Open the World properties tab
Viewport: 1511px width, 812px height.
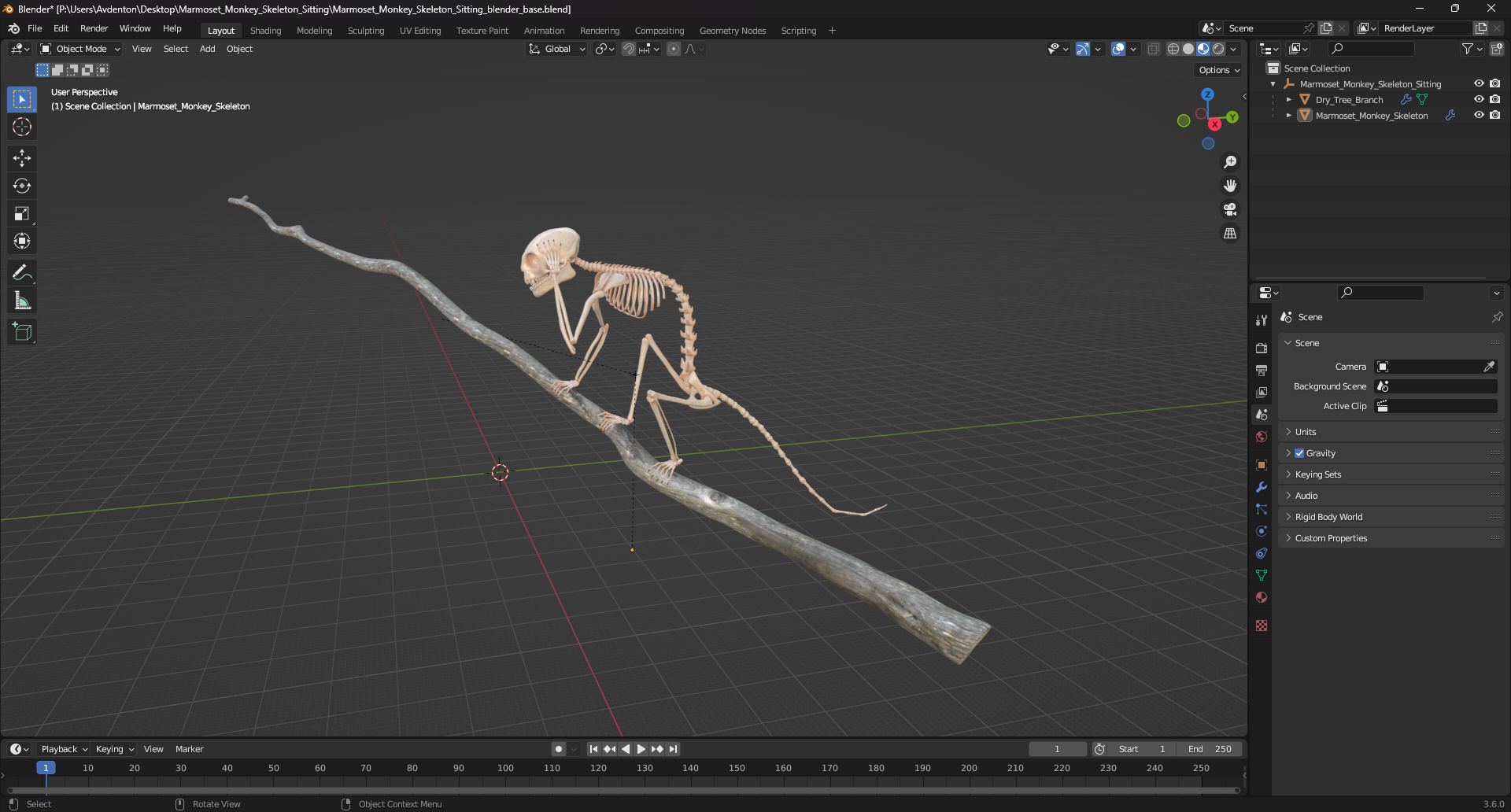(1262, 437)
